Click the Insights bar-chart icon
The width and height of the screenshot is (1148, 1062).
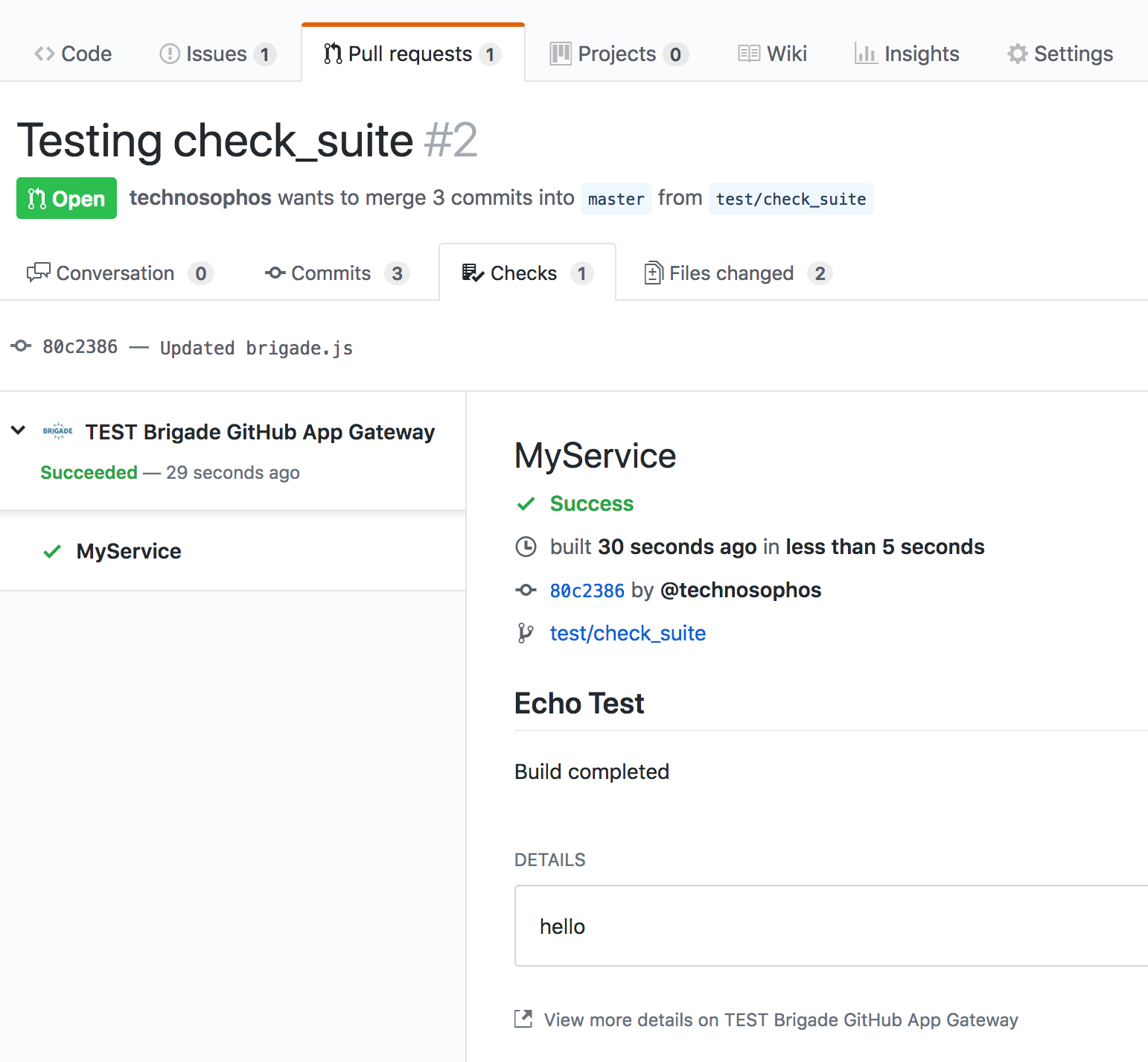(x=865, y=54)
